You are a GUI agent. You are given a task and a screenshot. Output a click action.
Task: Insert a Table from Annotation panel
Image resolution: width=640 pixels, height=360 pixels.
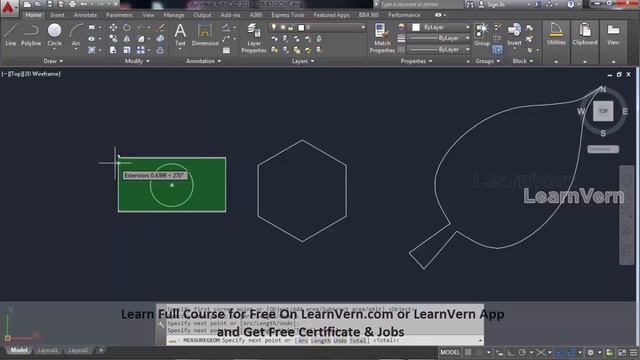click(226, 50)
